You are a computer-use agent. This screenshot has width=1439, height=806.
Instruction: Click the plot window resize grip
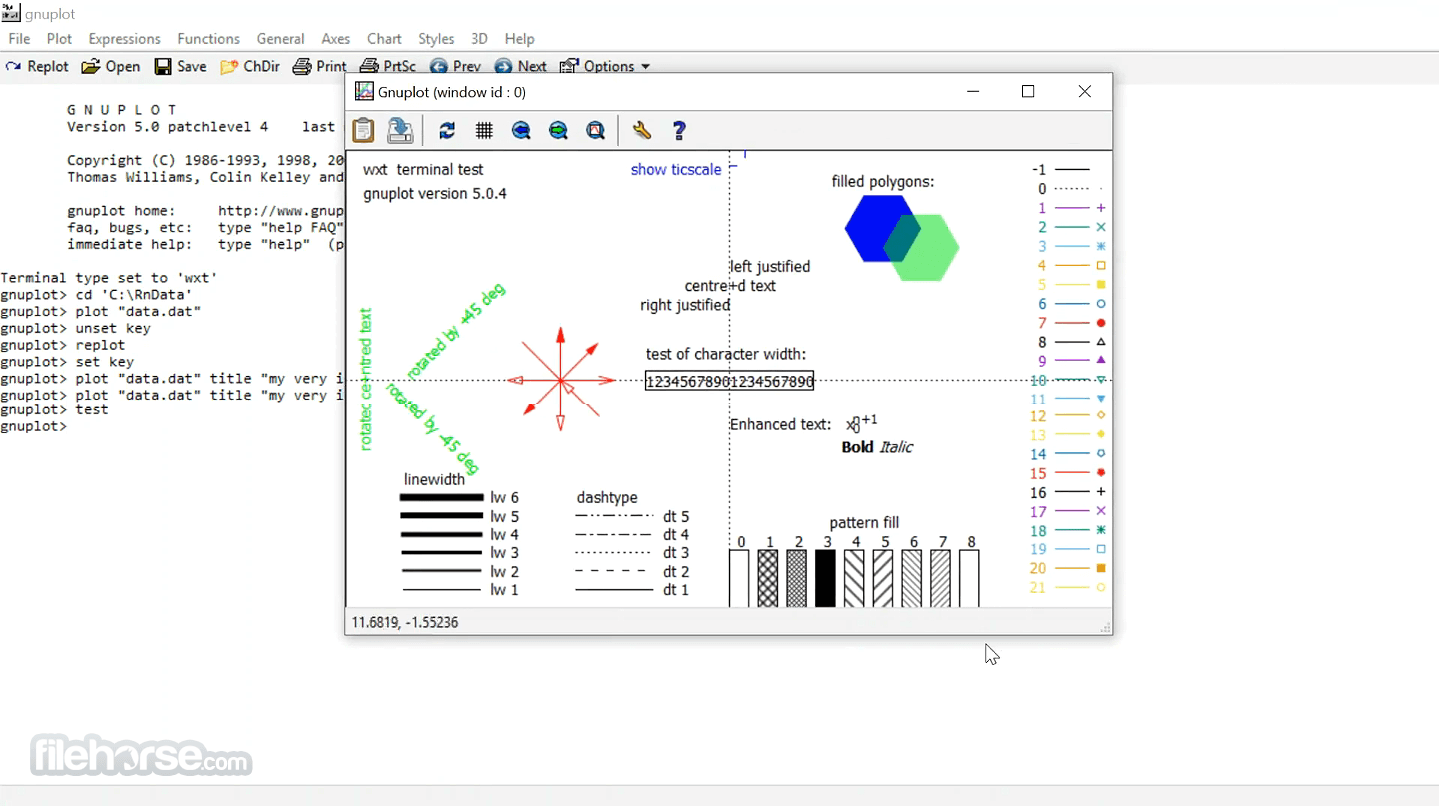[x=1105, y=627]
